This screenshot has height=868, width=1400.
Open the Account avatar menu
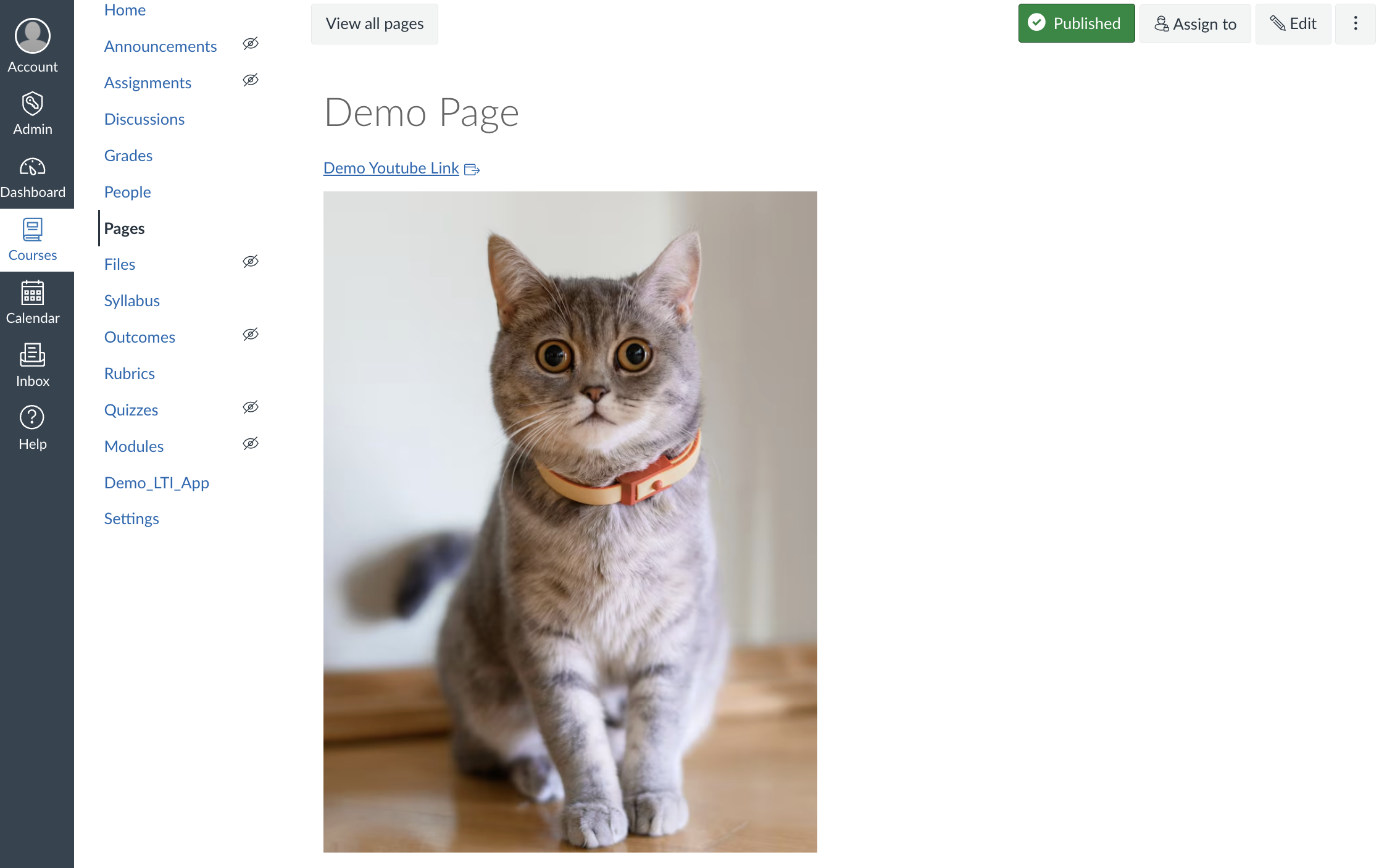click(x=33, y=36)
